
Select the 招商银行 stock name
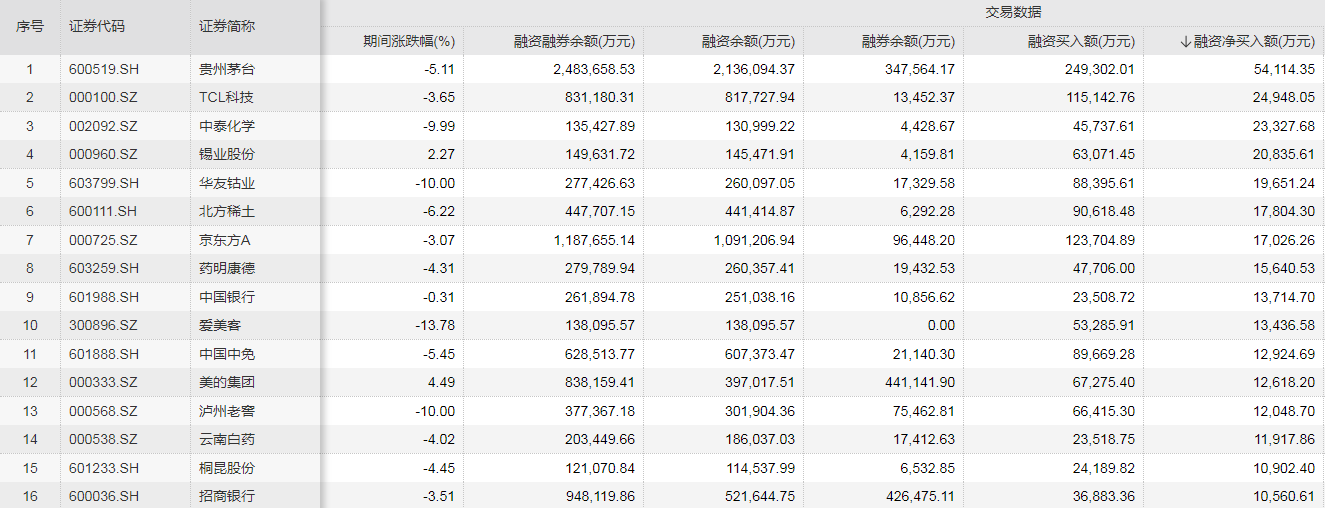(x=227, y=496)
